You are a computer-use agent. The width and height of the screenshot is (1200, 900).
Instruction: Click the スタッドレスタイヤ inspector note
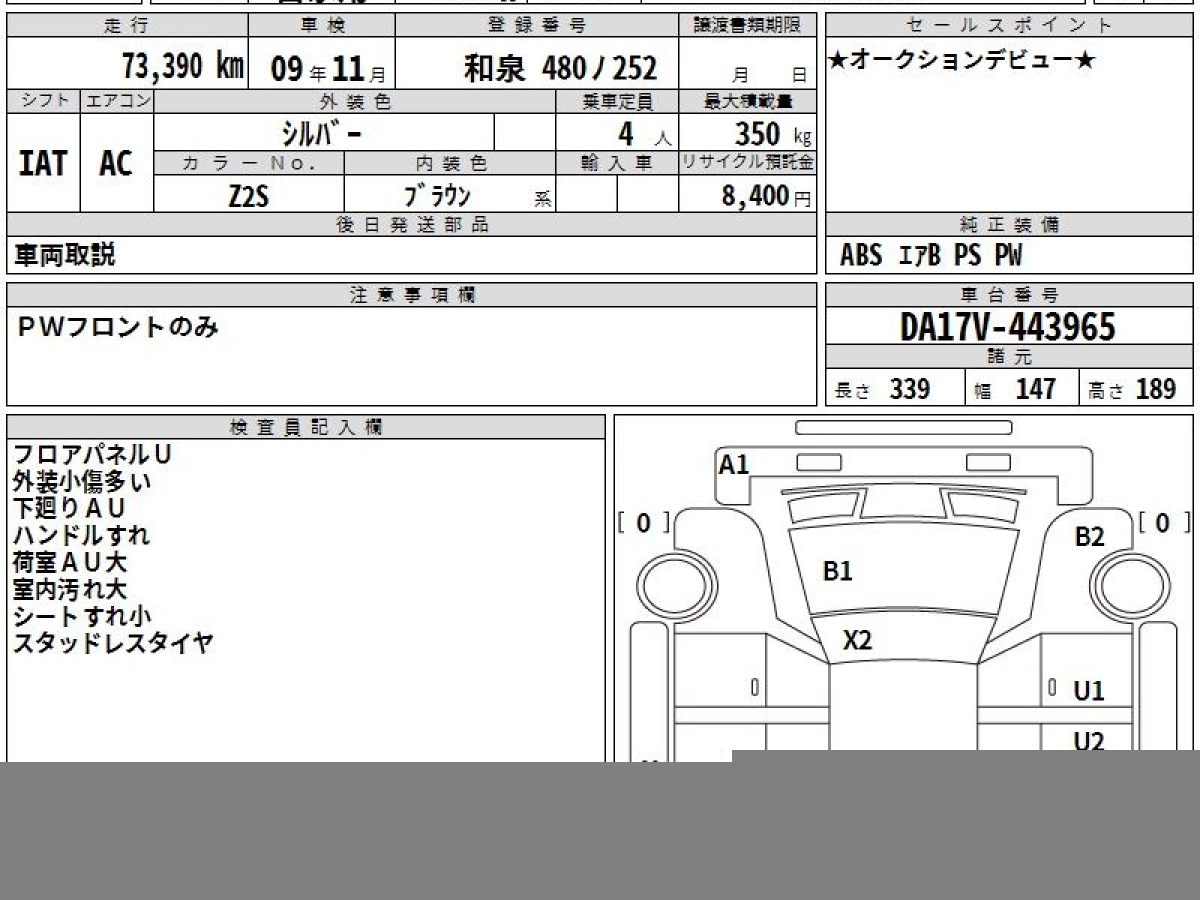click(x=113, y=643)
